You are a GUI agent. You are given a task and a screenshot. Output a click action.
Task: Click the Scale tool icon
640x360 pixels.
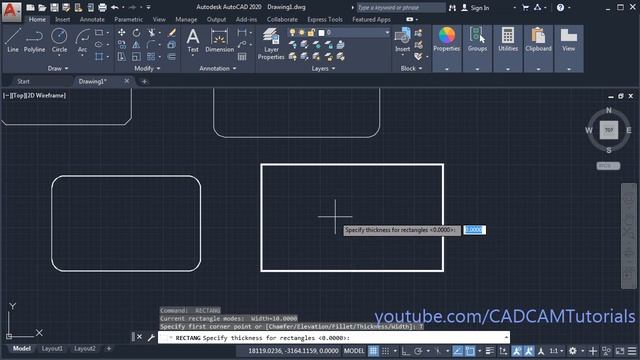(136, 56)
